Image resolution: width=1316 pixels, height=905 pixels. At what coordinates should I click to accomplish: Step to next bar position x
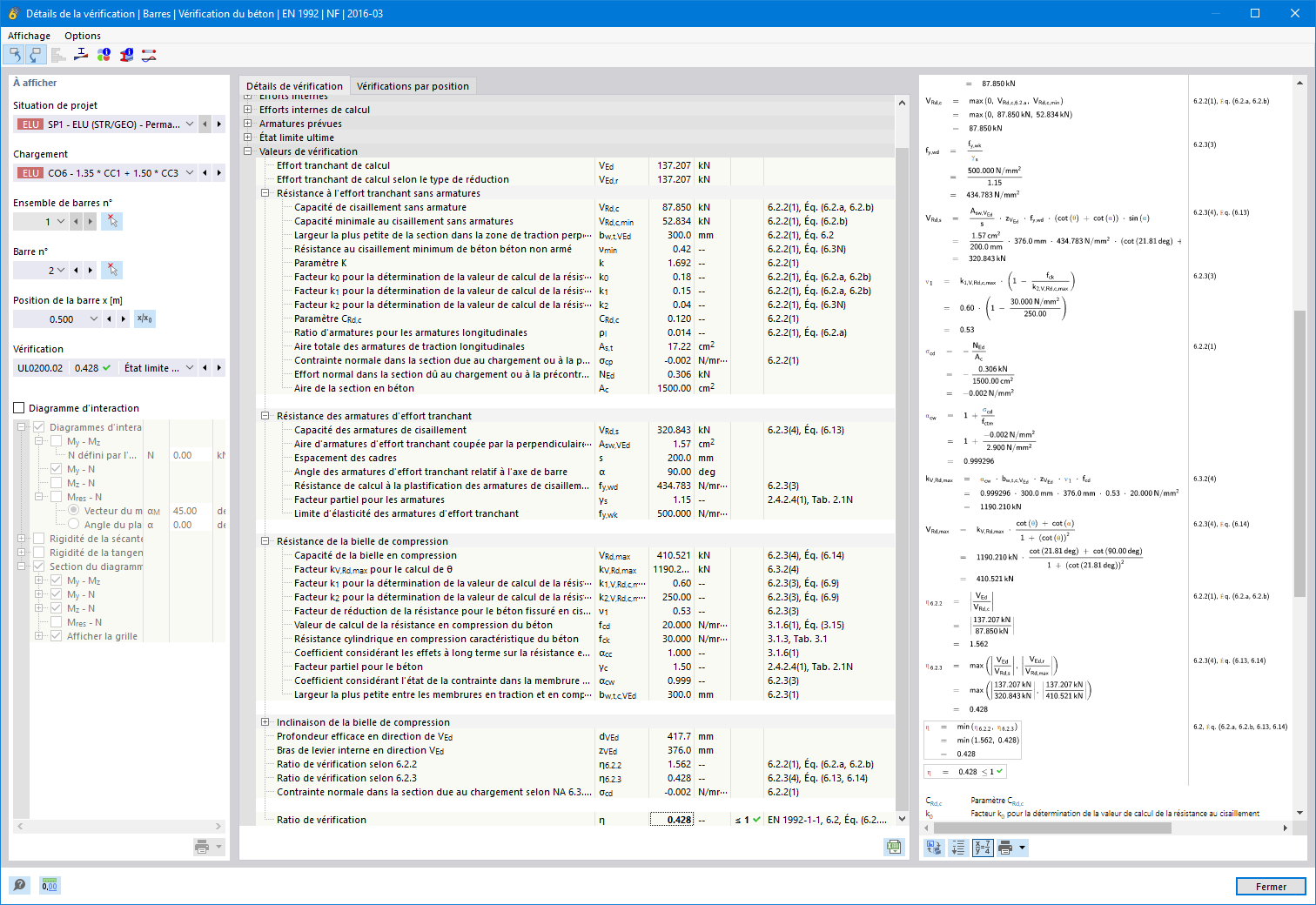point(124,319)
